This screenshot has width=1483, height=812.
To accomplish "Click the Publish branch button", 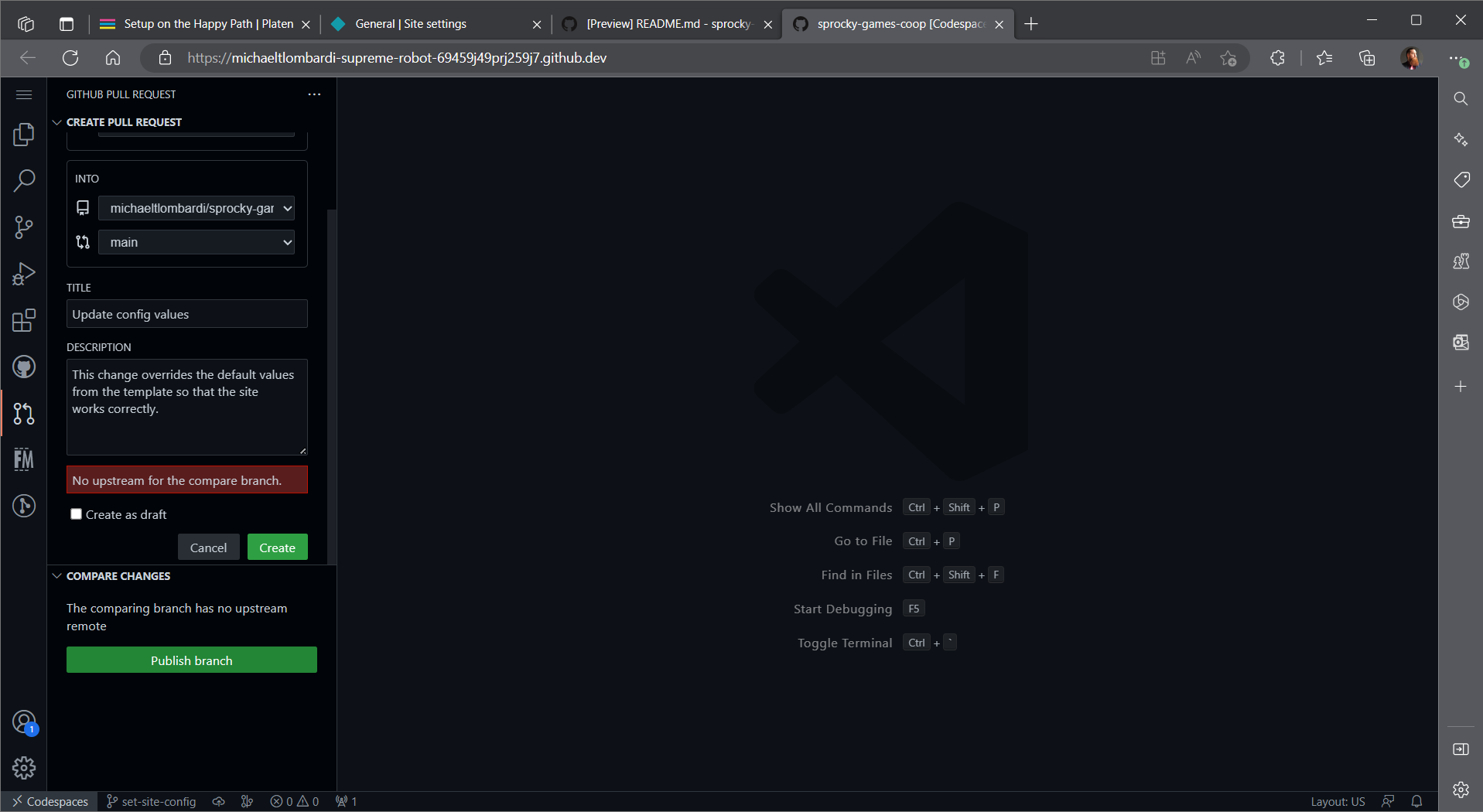I will click(191, 660).
